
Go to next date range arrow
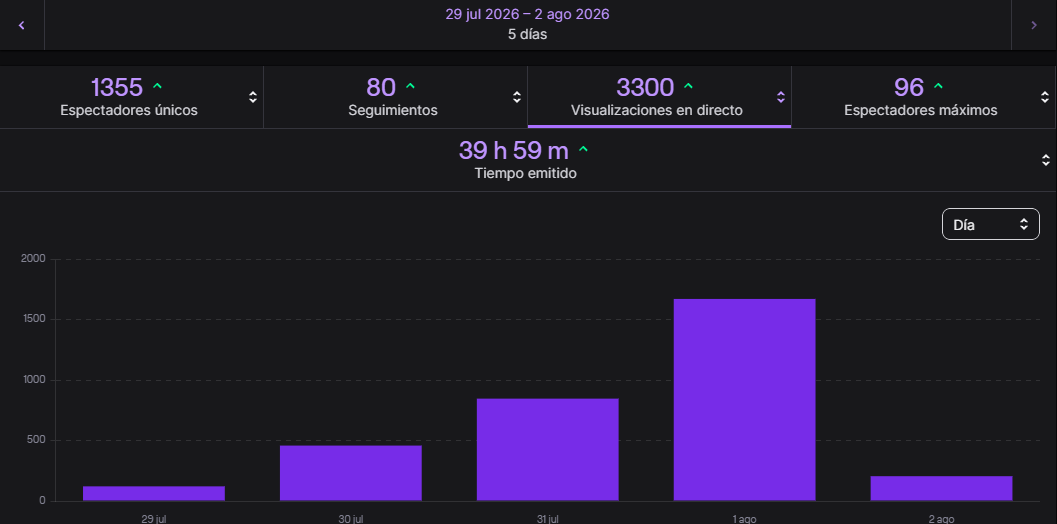tap(1034, 25)
